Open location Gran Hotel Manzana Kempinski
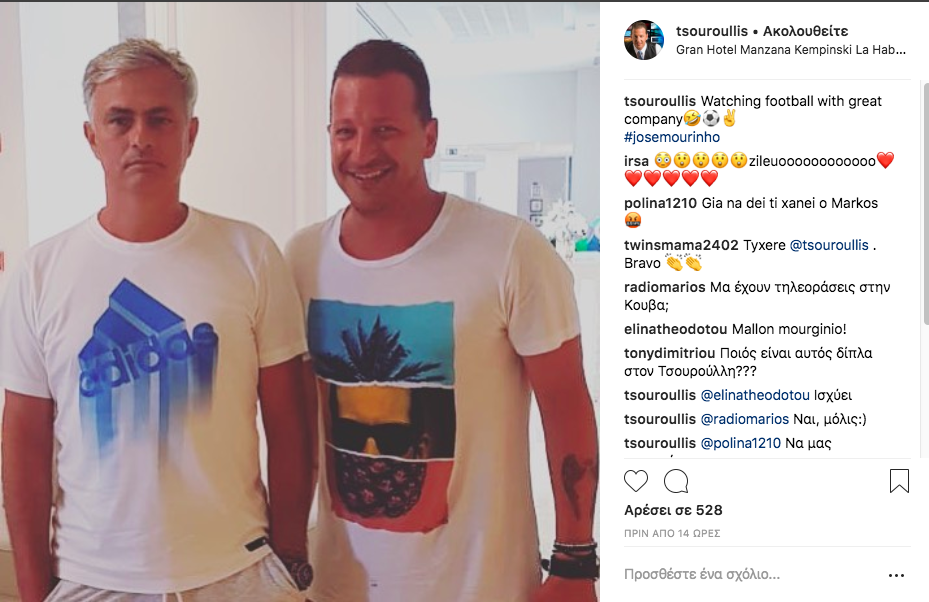 point(791,50)
